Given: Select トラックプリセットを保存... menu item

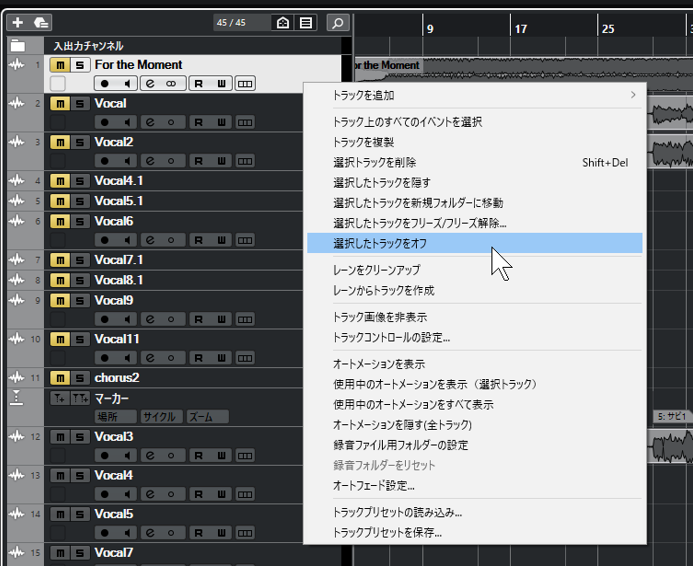Looking at the screenshot, I should point(475,532).
